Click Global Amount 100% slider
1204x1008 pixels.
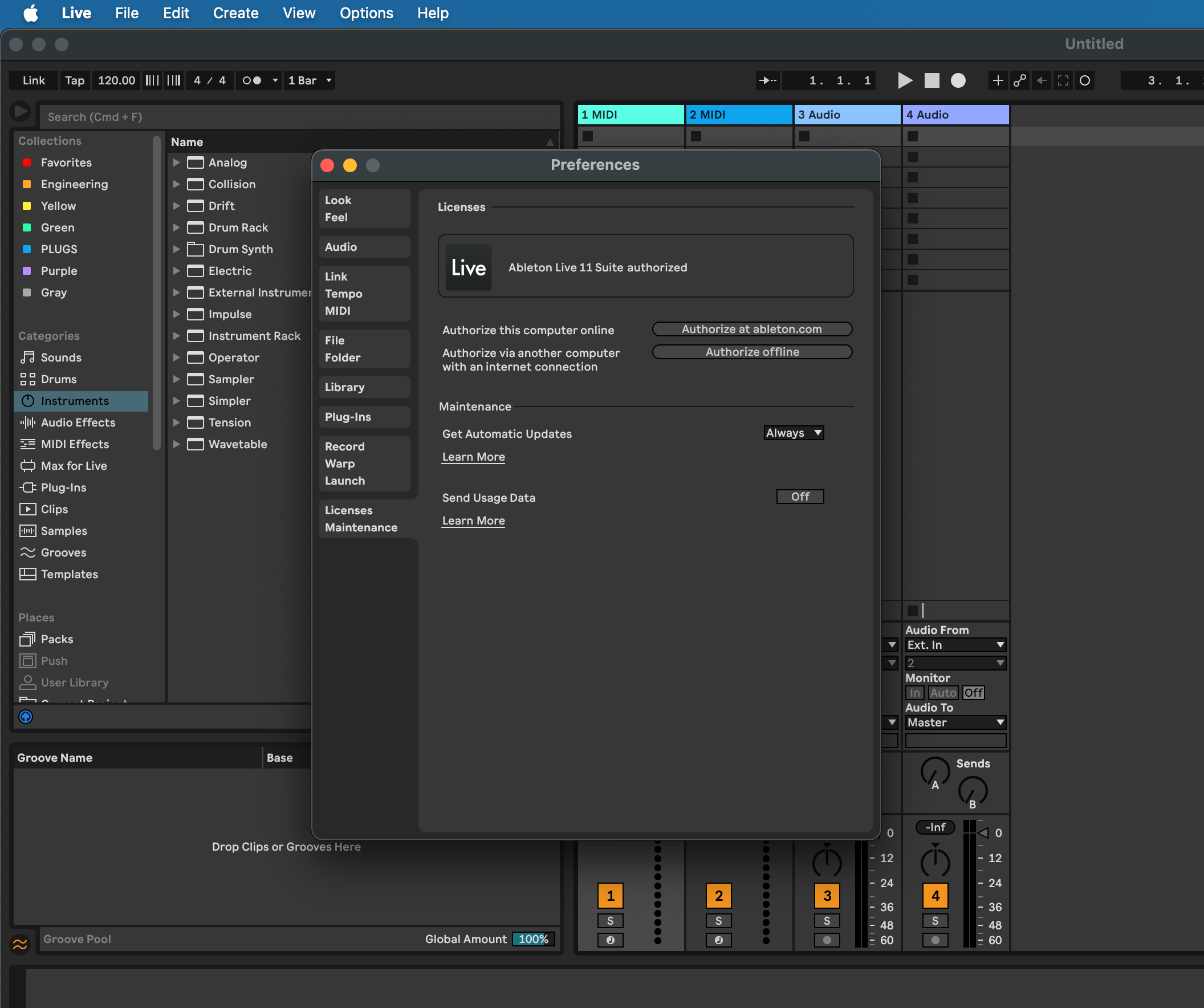(x=533, y=939)
